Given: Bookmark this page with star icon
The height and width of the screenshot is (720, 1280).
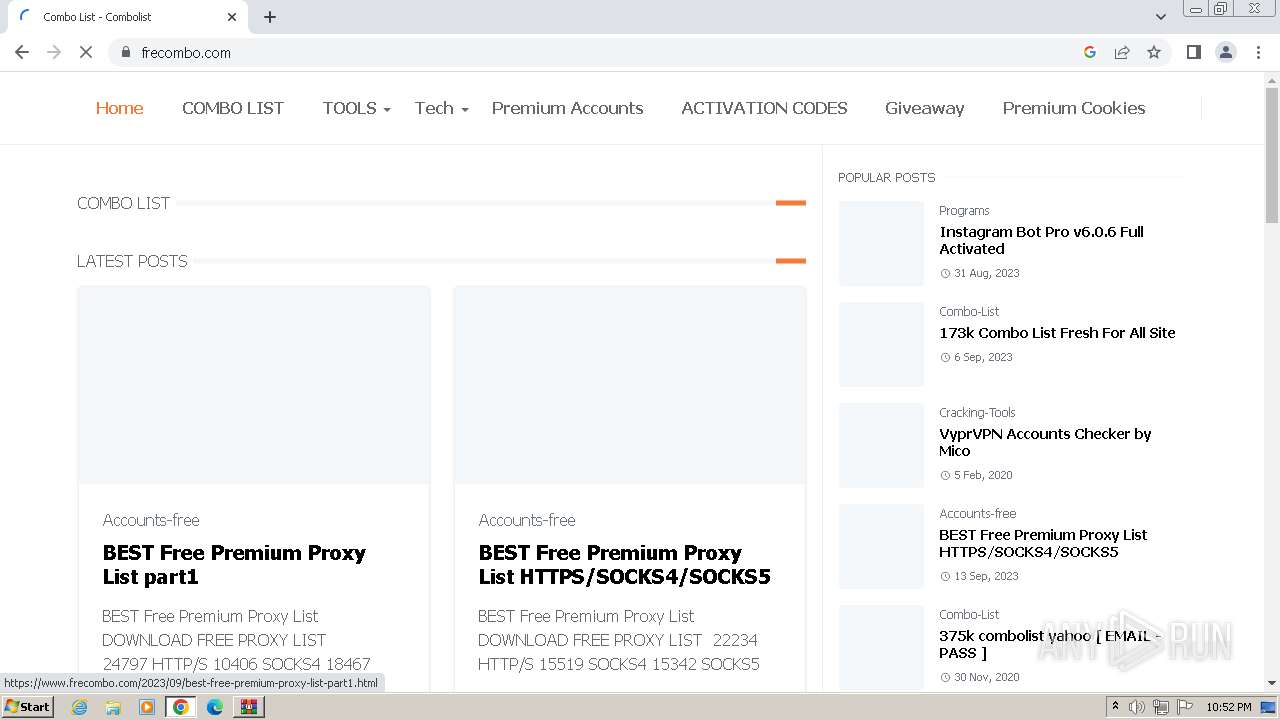Looking at the screenshot, I should pyautogui.click(x=1154, y=52).
